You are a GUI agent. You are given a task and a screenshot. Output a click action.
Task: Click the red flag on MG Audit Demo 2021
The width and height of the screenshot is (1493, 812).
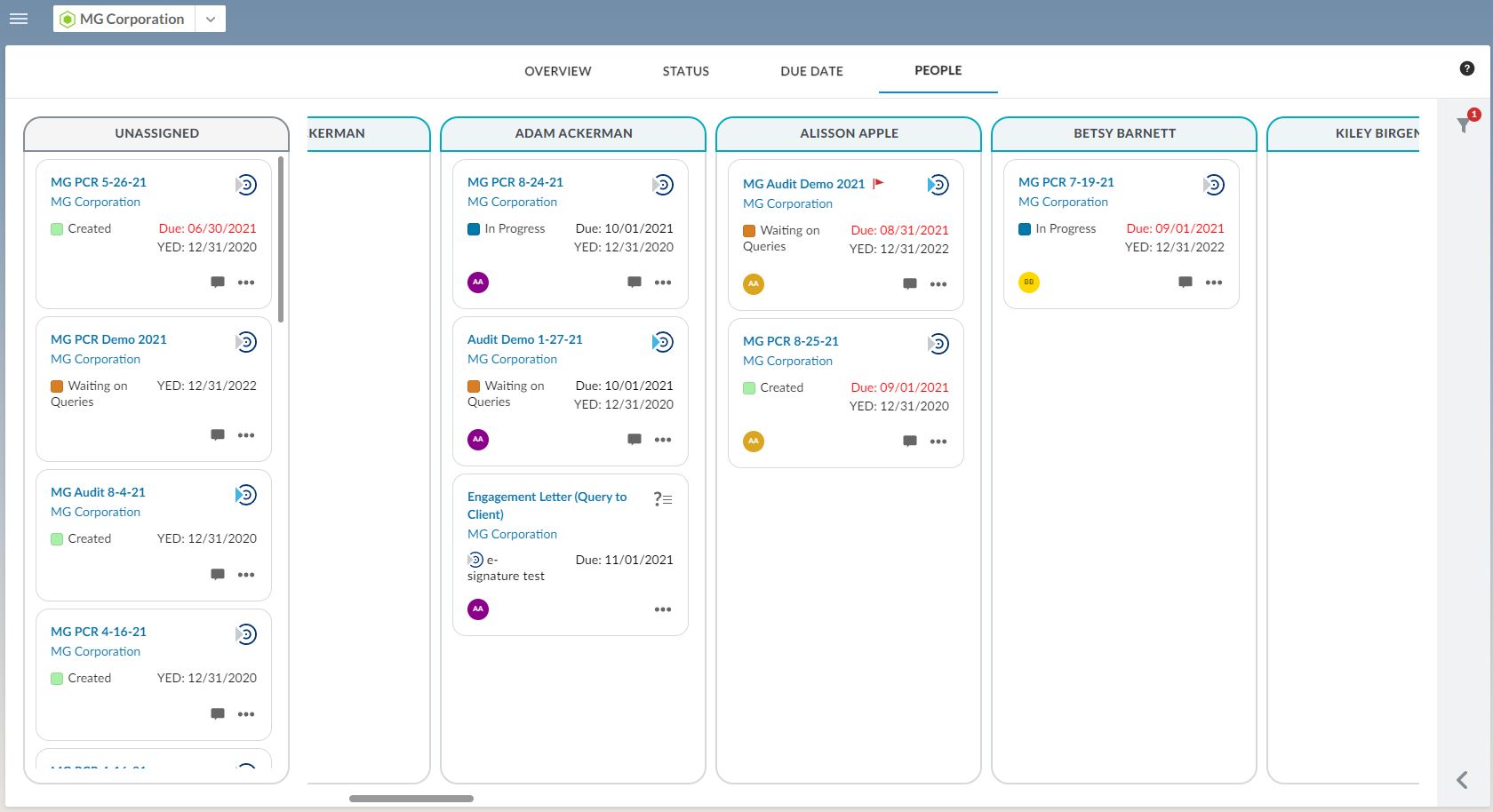tap(878, 183)
